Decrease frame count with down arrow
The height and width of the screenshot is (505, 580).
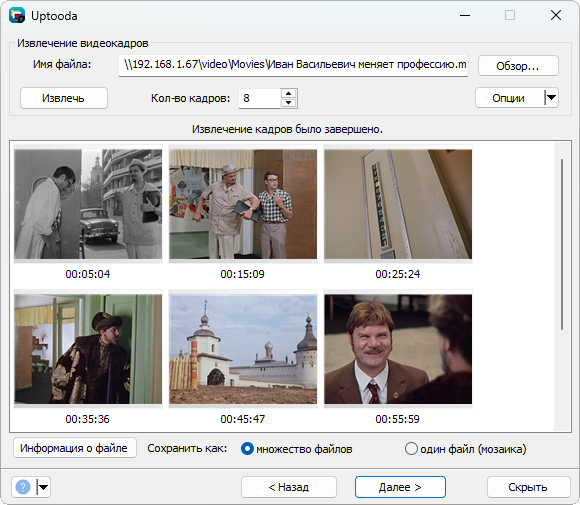tap(289, 102)
